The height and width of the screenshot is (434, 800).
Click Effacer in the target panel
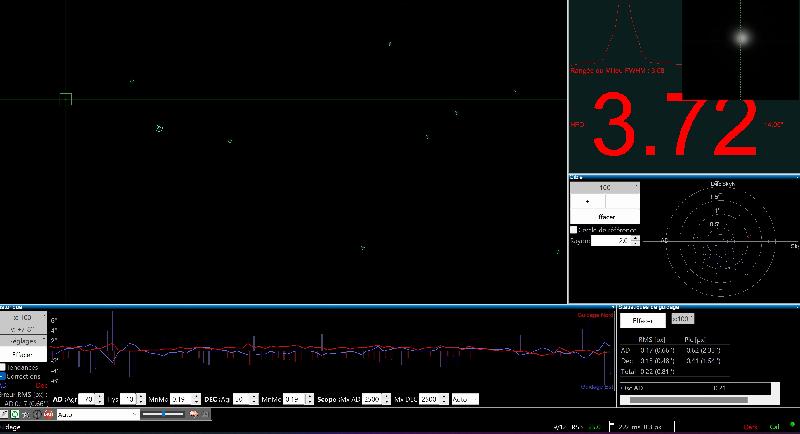605,217
